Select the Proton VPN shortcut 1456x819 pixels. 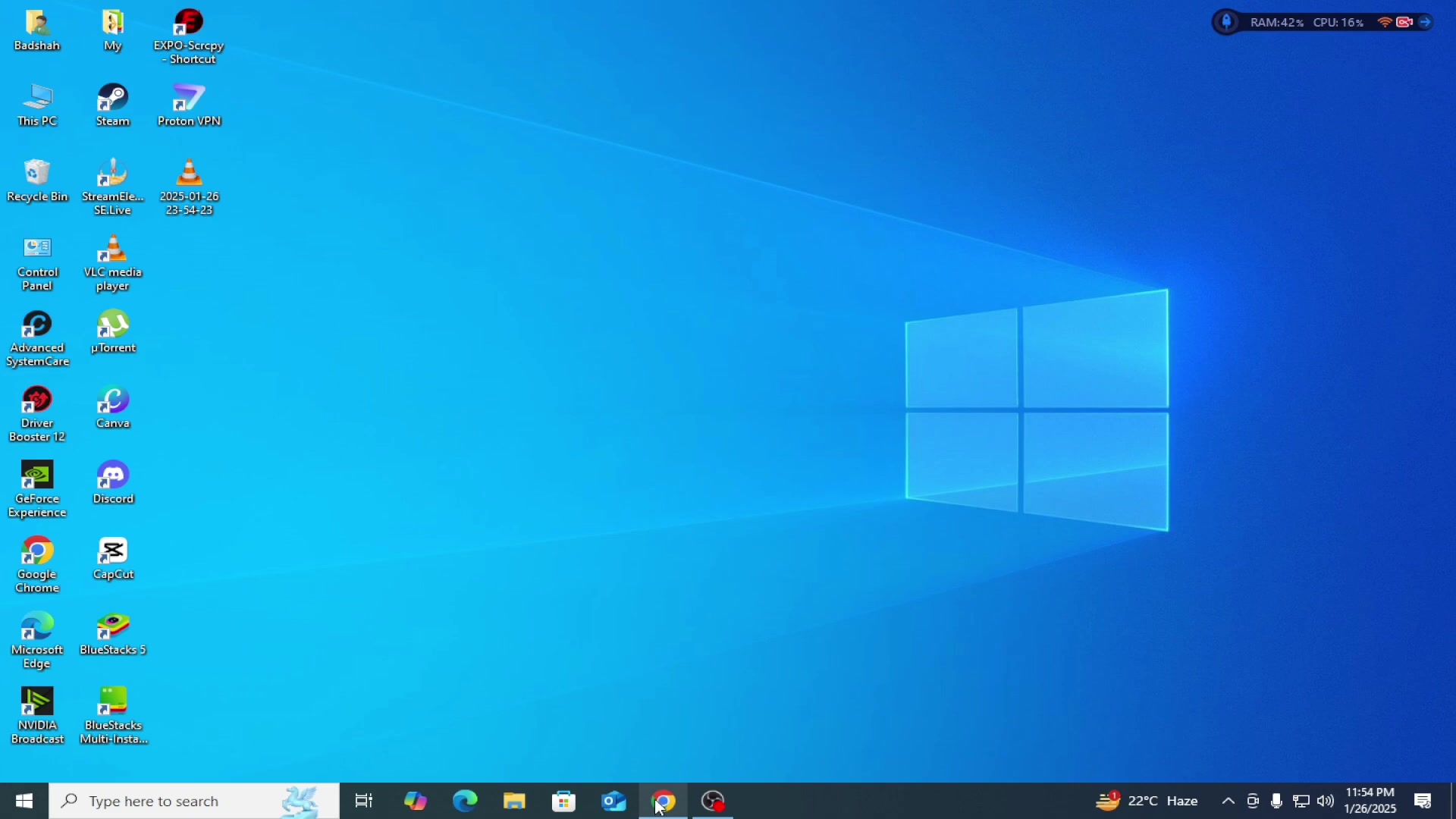[x=189, y=106]
